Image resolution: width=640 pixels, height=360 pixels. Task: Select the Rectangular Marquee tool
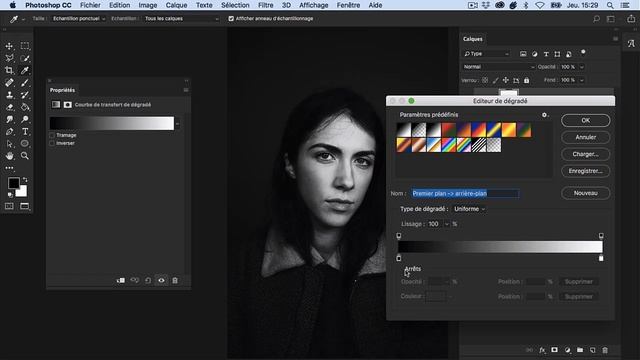pyautogui.click(x=25, y=46)
